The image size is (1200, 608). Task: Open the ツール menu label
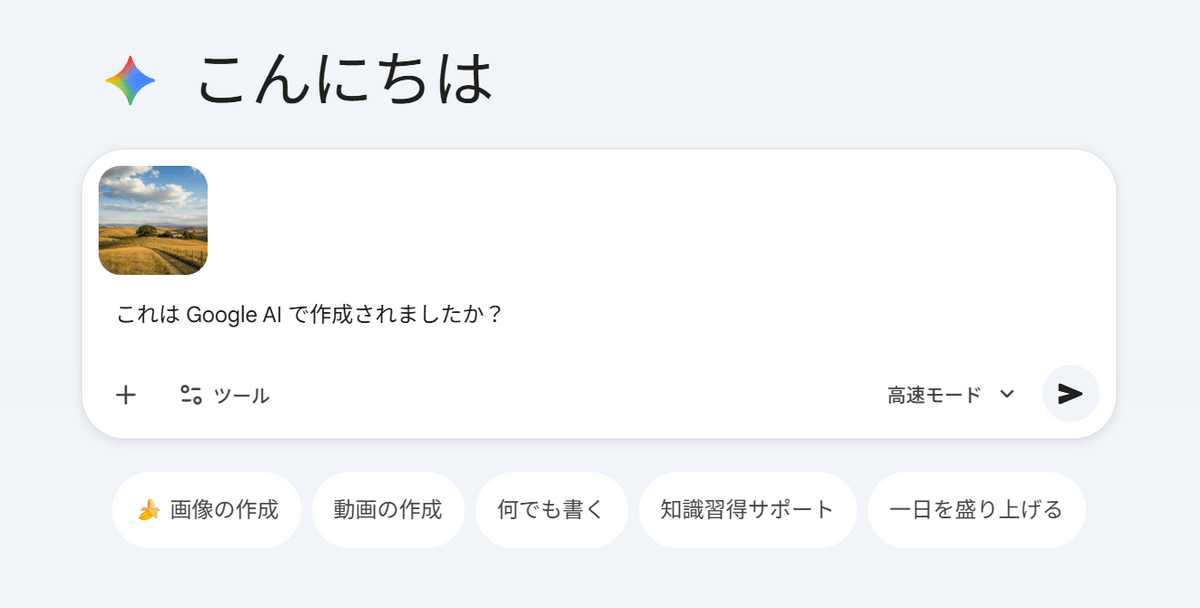point(242,396)
